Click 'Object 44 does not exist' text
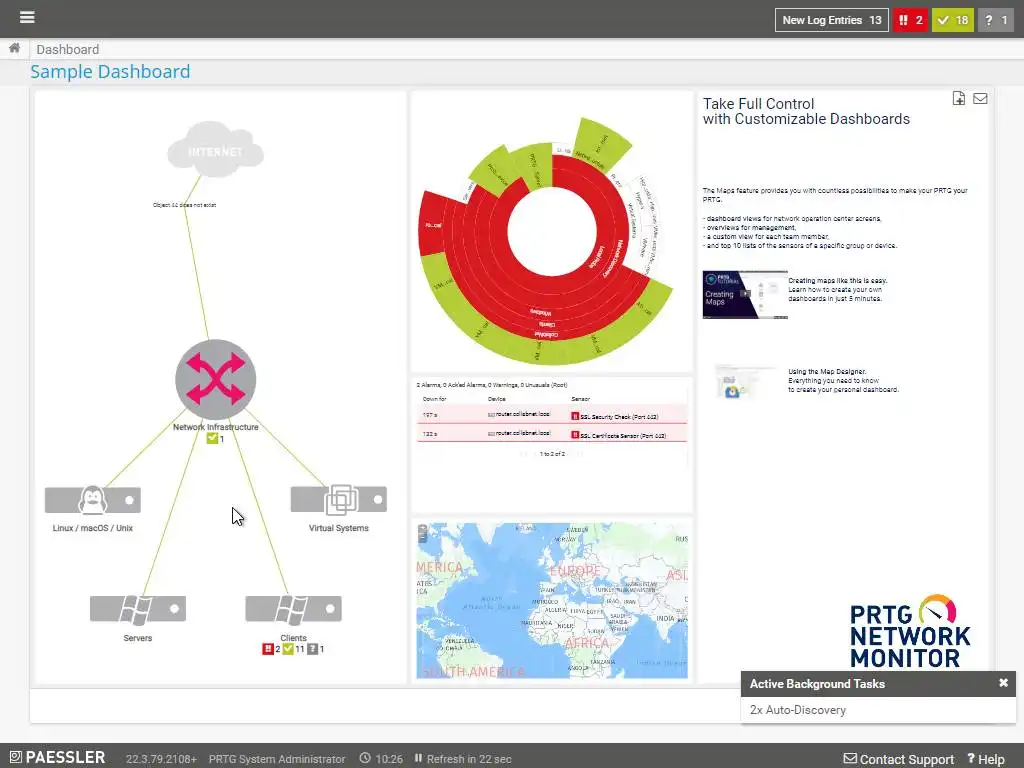1024x768 pixels. pos(184,205)
